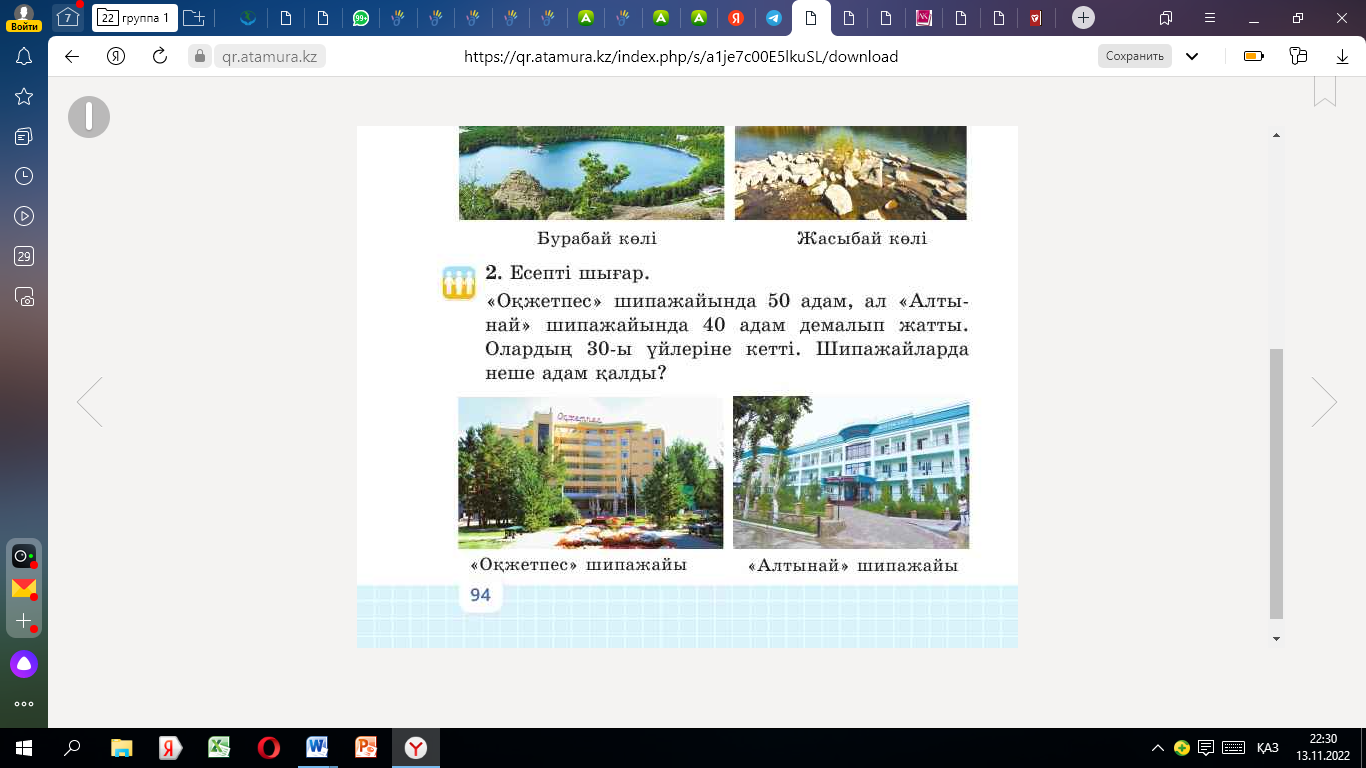
Task: Launch the Alice voice assistant
Action: point(23,664)
